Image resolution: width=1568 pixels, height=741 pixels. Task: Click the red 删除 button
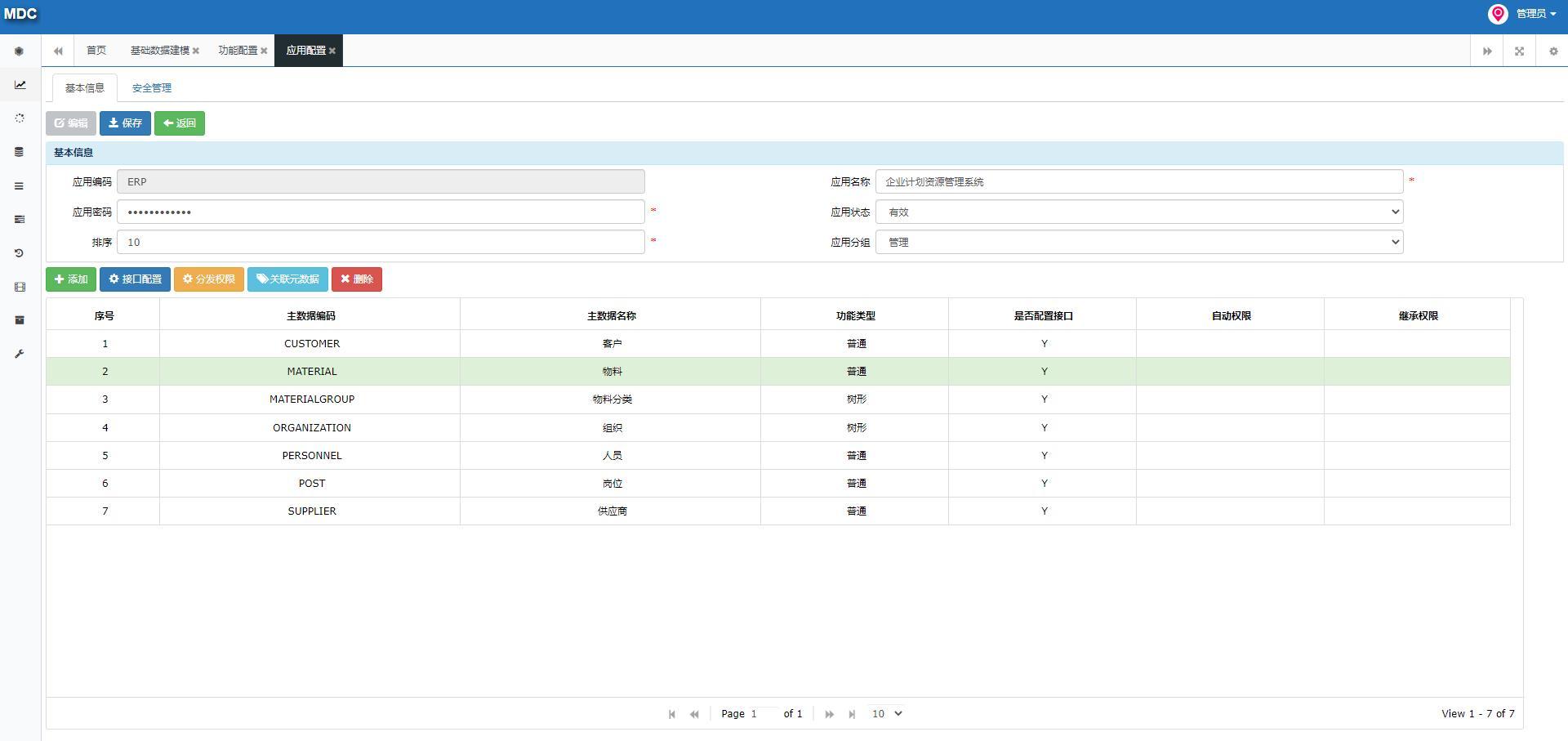(357, 279)
